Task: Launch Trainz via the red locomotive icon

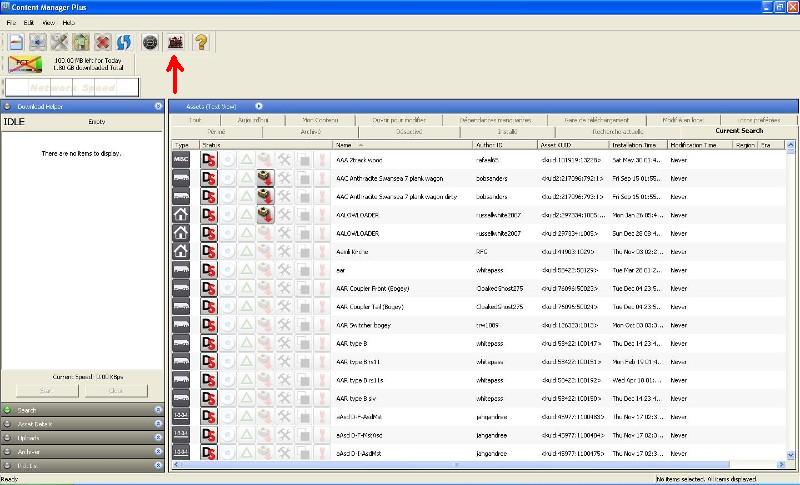Action: (175, 42)
